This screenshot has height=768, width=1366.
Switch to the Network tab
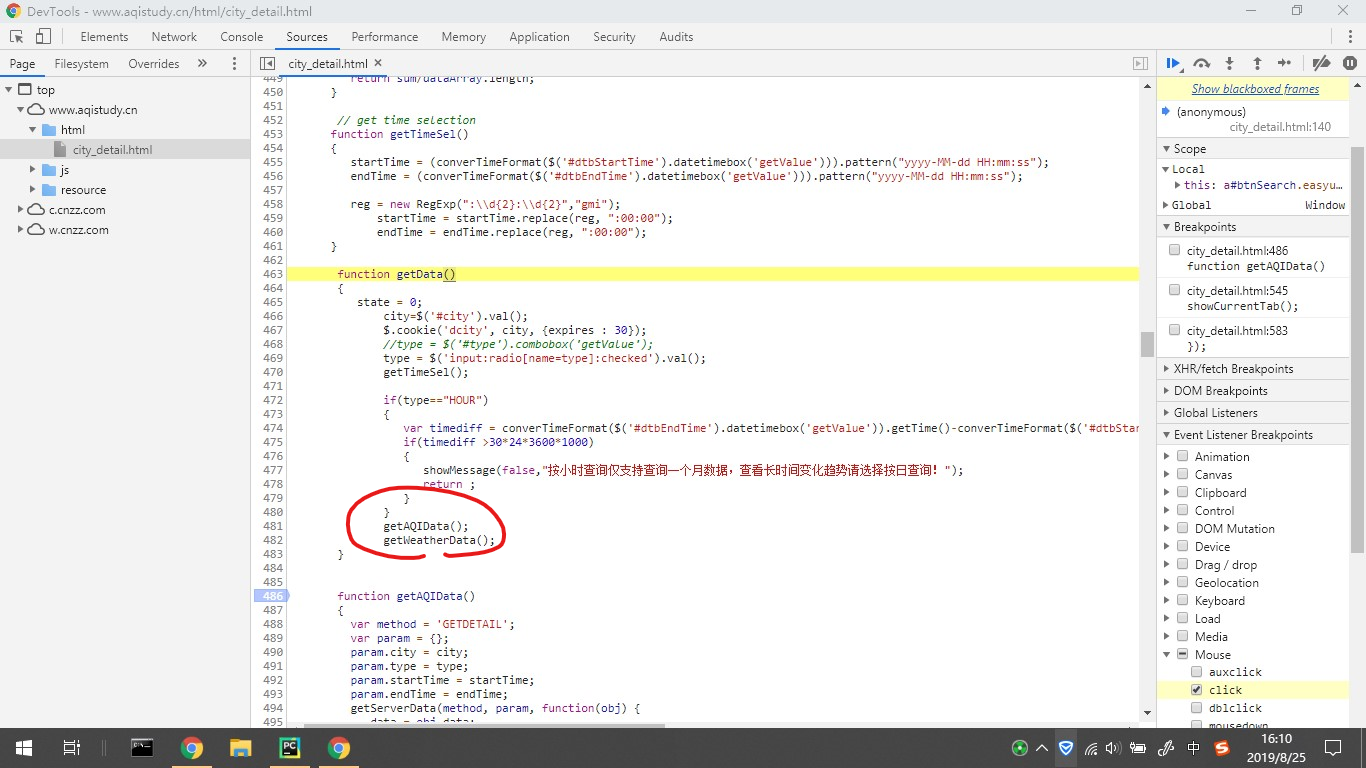tap(174, 37)
